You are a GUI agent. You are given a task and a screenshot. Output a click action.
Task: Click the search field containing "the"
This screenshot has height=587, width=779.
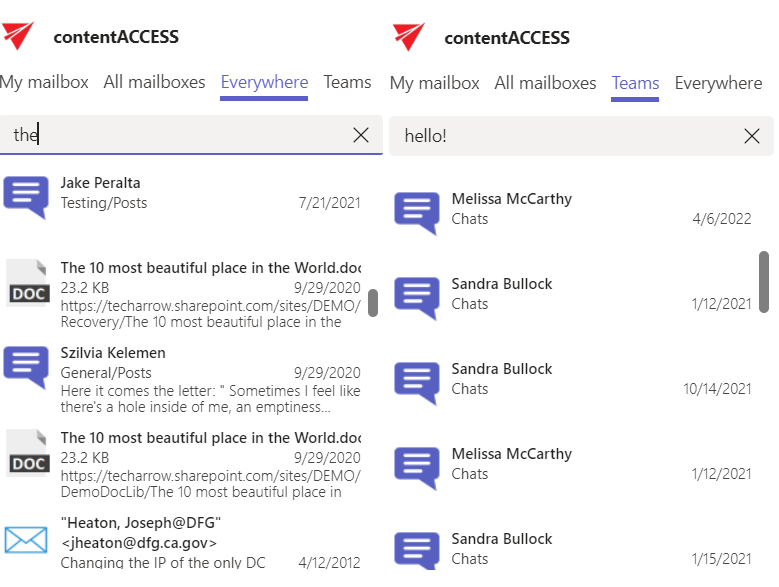(x=180, y=135)
